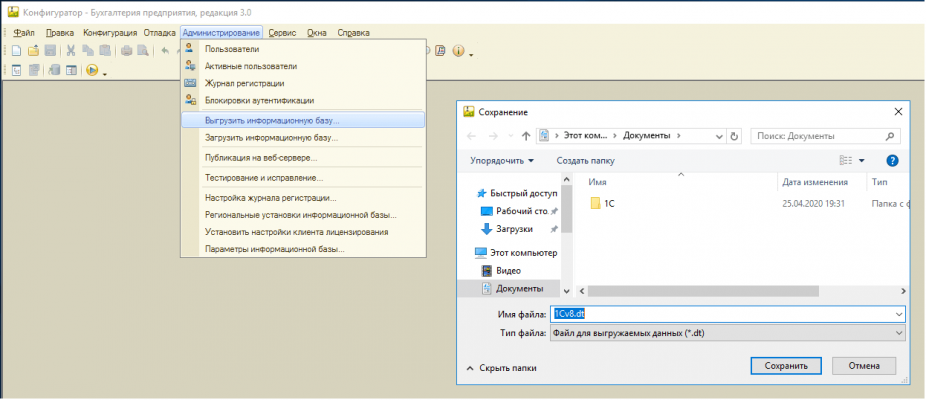The width and height of the screenshot is (926, 400).
Task: Open save dialog help question icon
Action: 892,160
